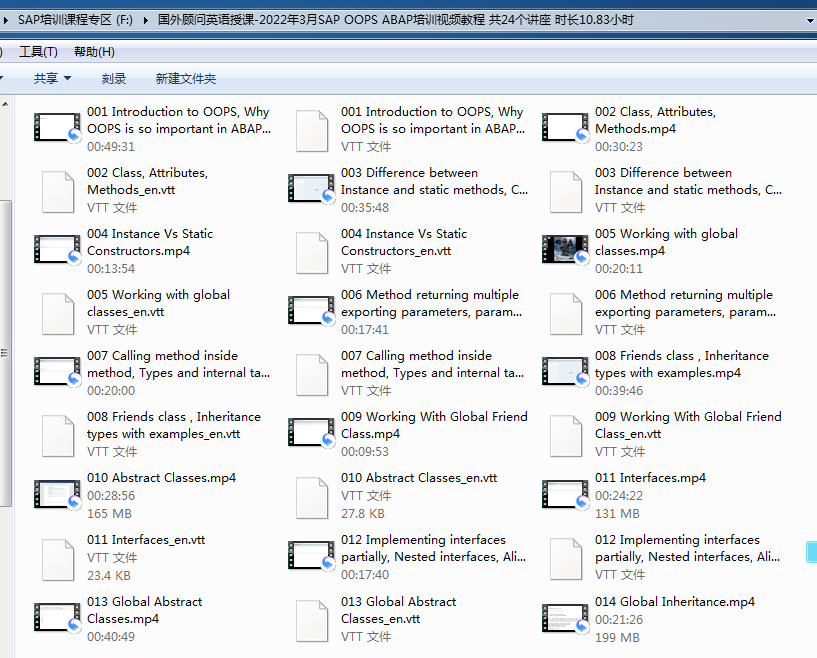Open the 009 Working With Global Friend Class.mp4 icon
This screenshot has width=817, height=658.
311,432
